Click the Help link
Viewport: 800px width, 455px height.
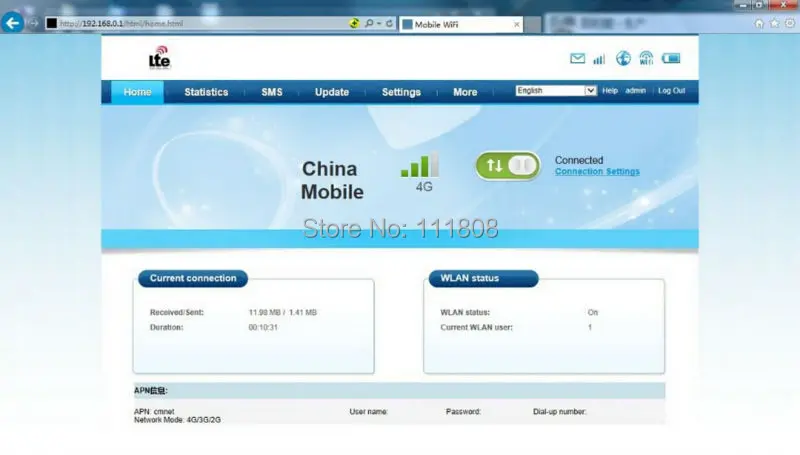[x=610, y=91]
